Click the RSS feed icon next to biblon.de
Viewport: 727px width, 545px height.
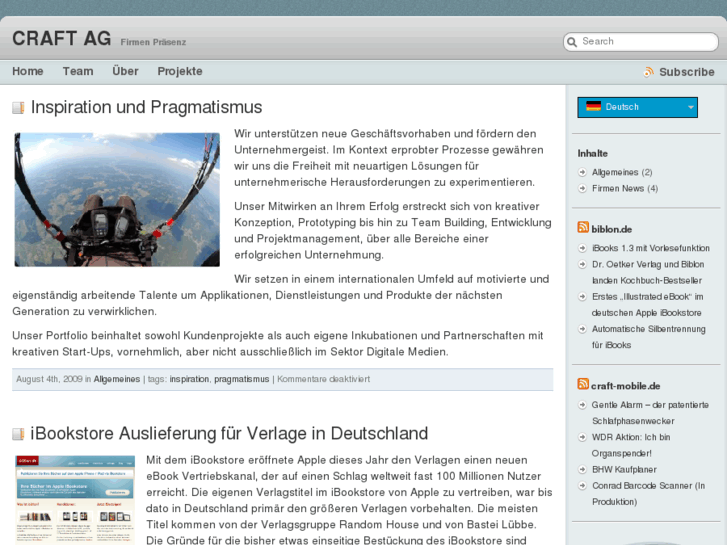coord(583,227)
